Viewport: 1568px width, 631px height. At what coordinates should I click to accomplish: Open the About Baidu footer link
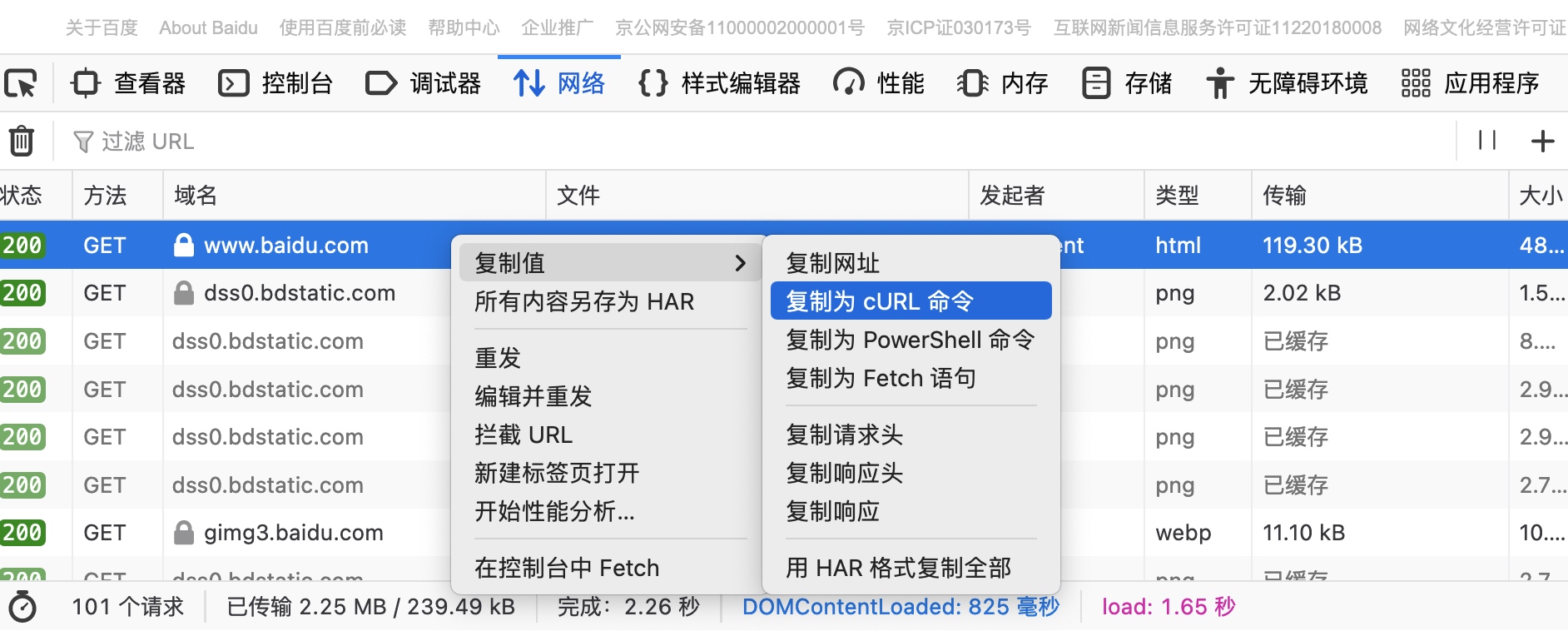coord(208,28)
